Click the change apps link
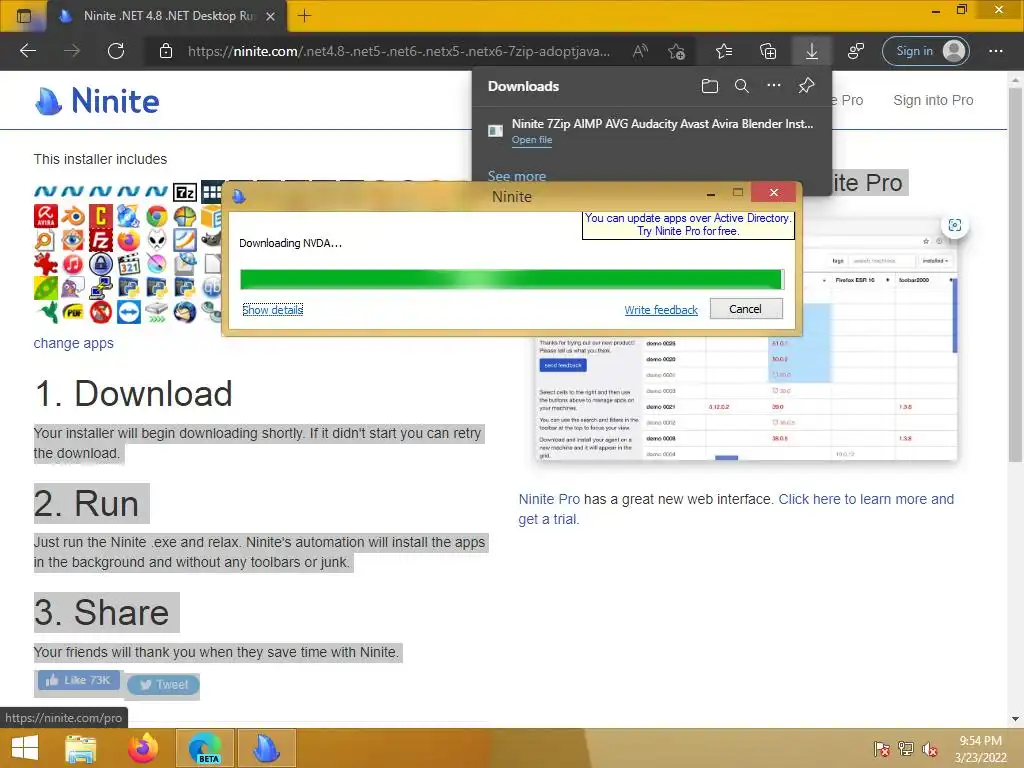 tap(74, 343)
